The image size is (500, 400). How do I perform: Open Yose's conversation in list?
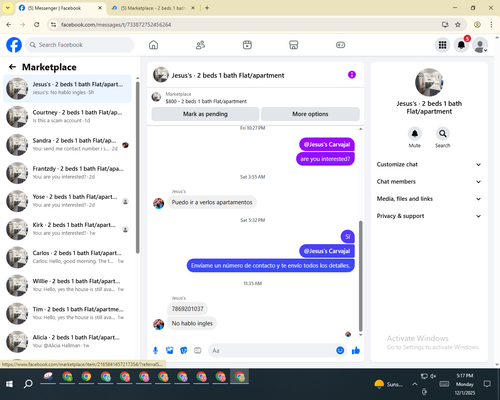pos(68,201)
